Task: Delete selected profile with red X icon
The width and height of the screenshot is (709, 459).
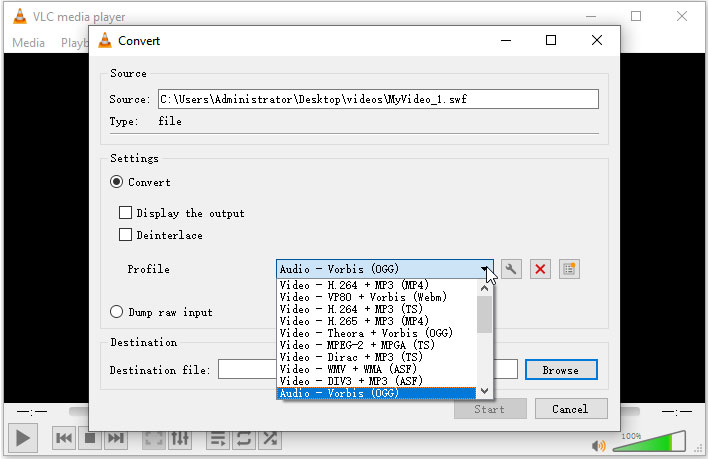Action: [540, 270]
